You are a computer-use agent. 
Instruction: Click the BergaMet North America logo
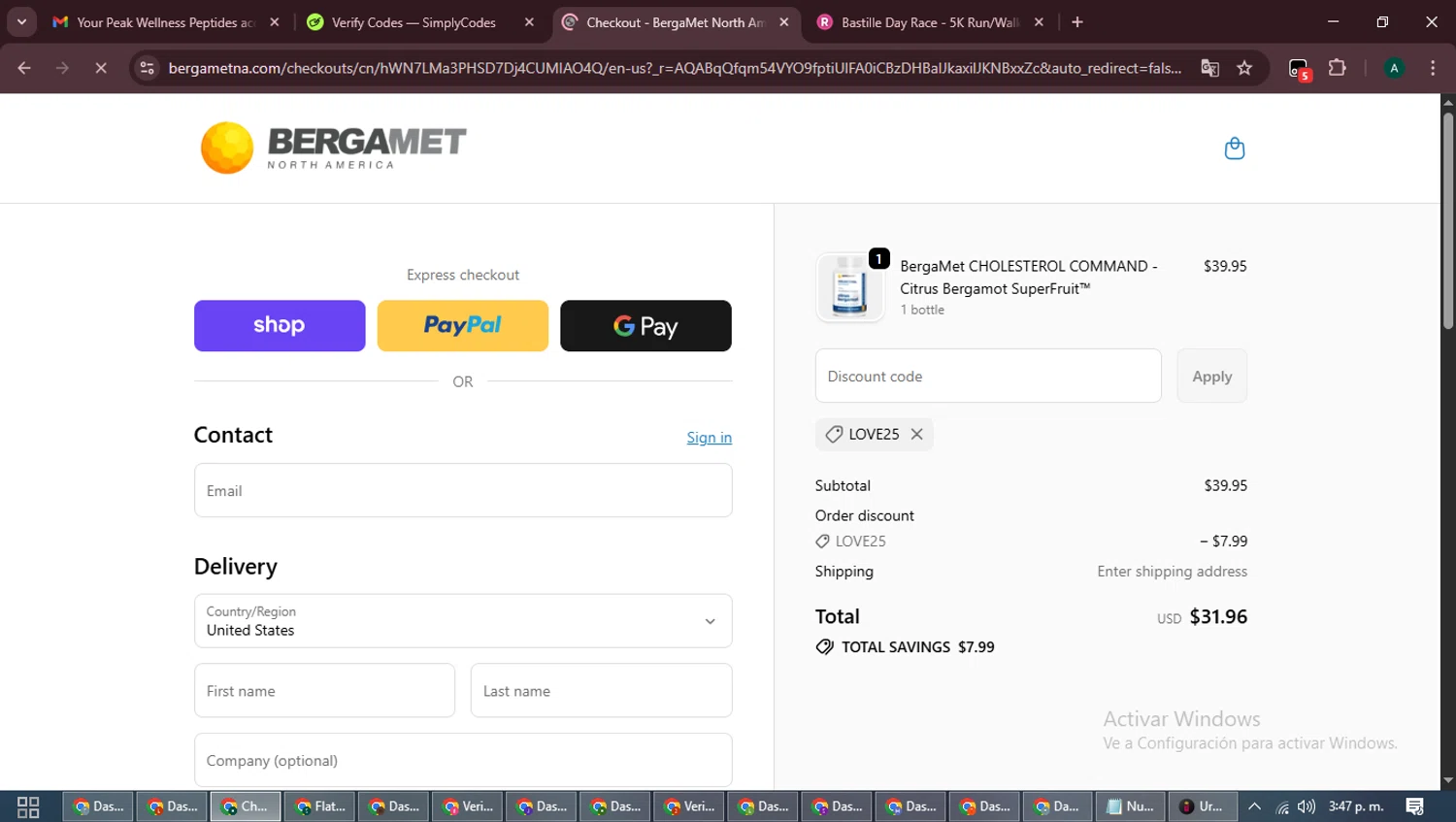pyautogui.click(x=333, y=148)
